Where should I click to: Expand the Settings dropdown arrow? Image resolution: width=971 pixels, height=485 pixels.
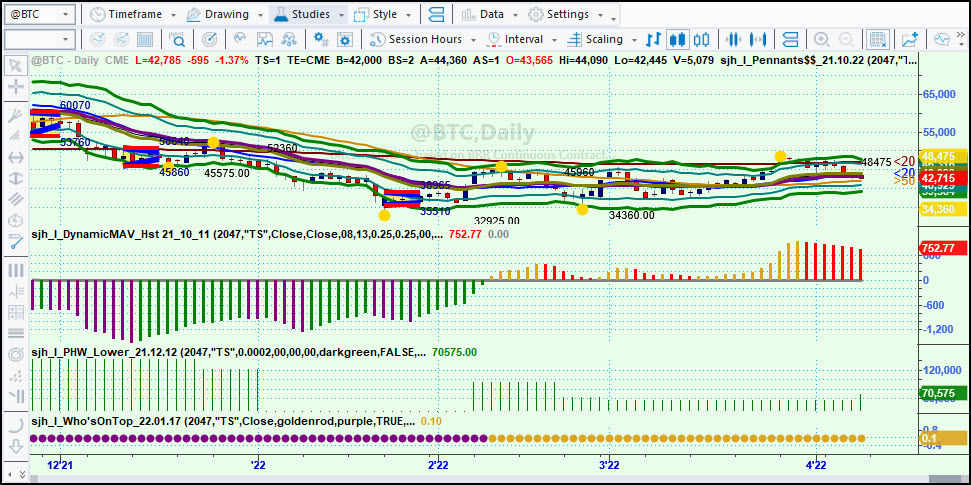point(601,14)
